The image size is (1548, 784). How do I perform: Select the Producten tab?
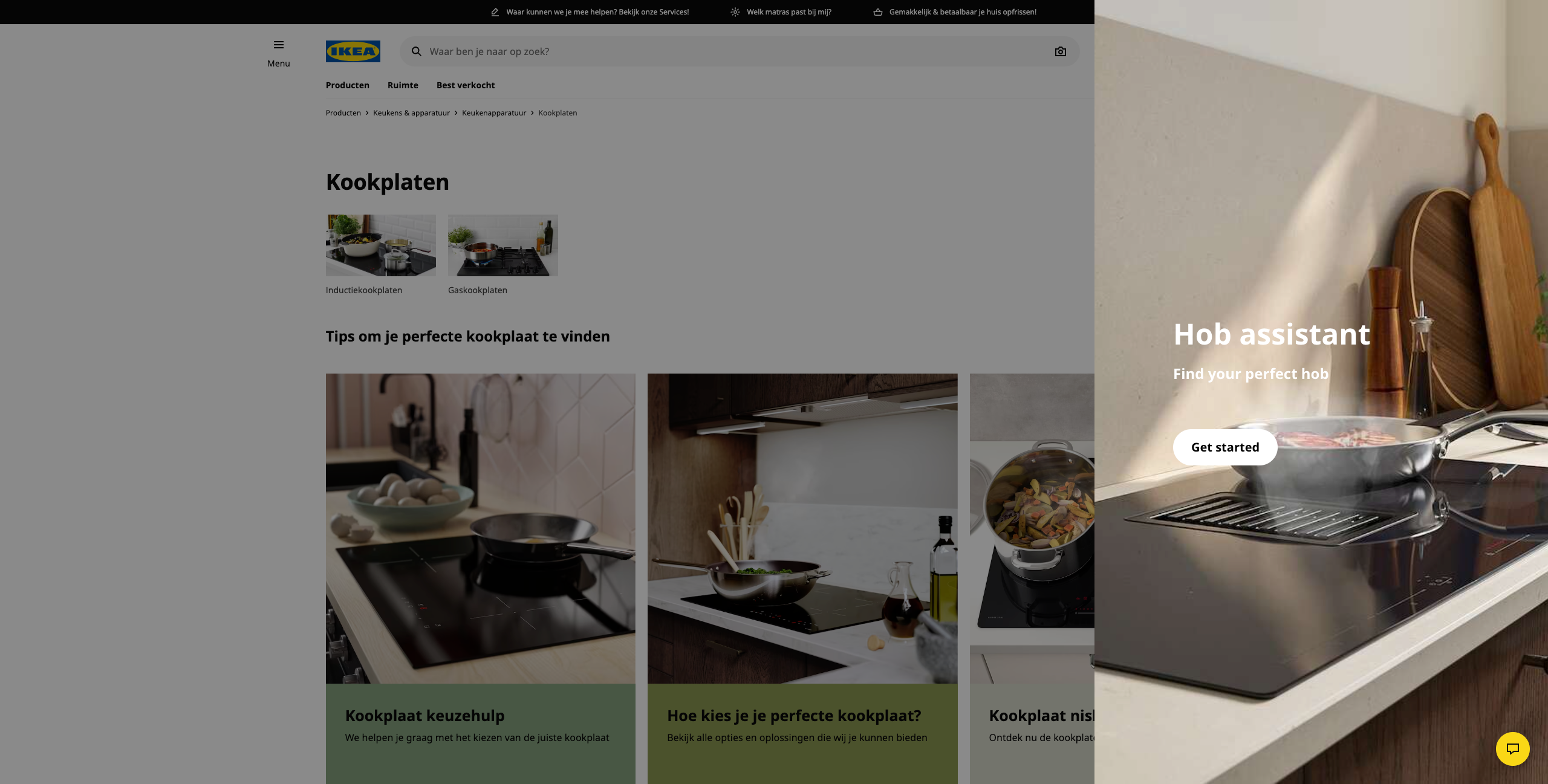[348, 85]
